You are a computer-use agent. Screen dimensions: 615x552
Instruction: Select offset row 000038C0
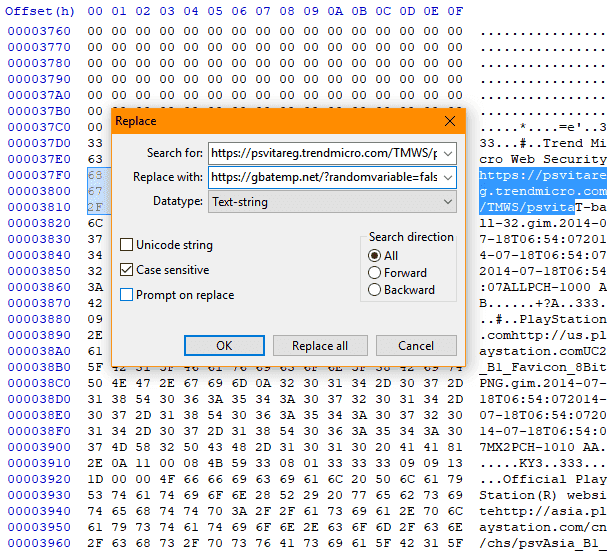point(39,383)
